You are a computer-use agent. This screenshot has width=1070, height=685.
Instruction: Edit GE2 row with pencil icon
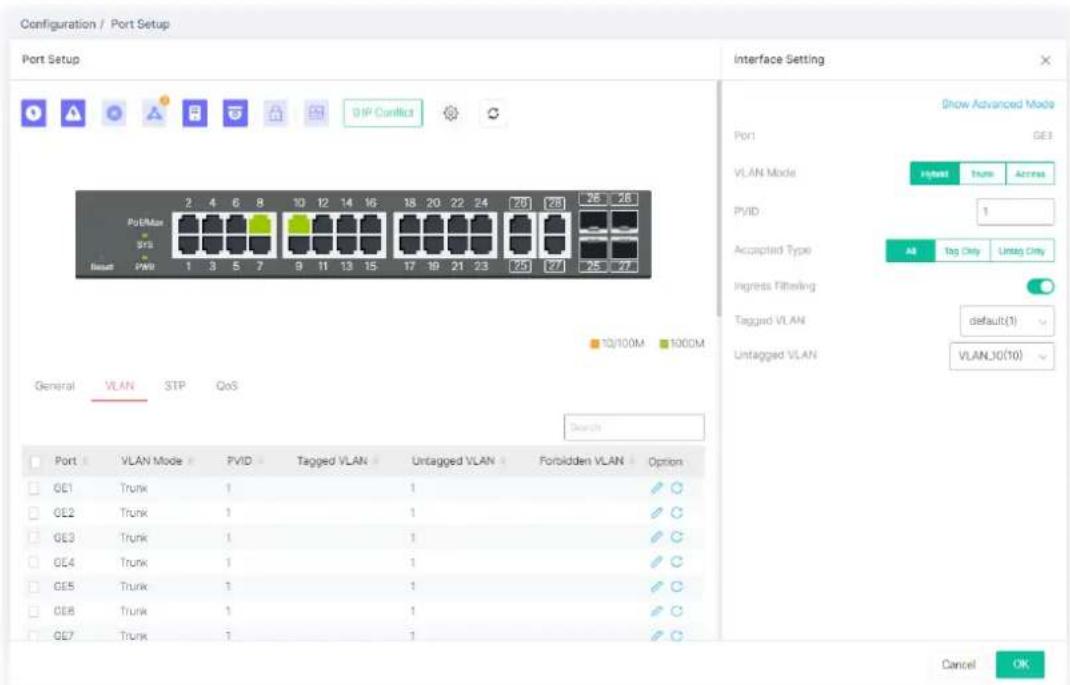[656, 512]
